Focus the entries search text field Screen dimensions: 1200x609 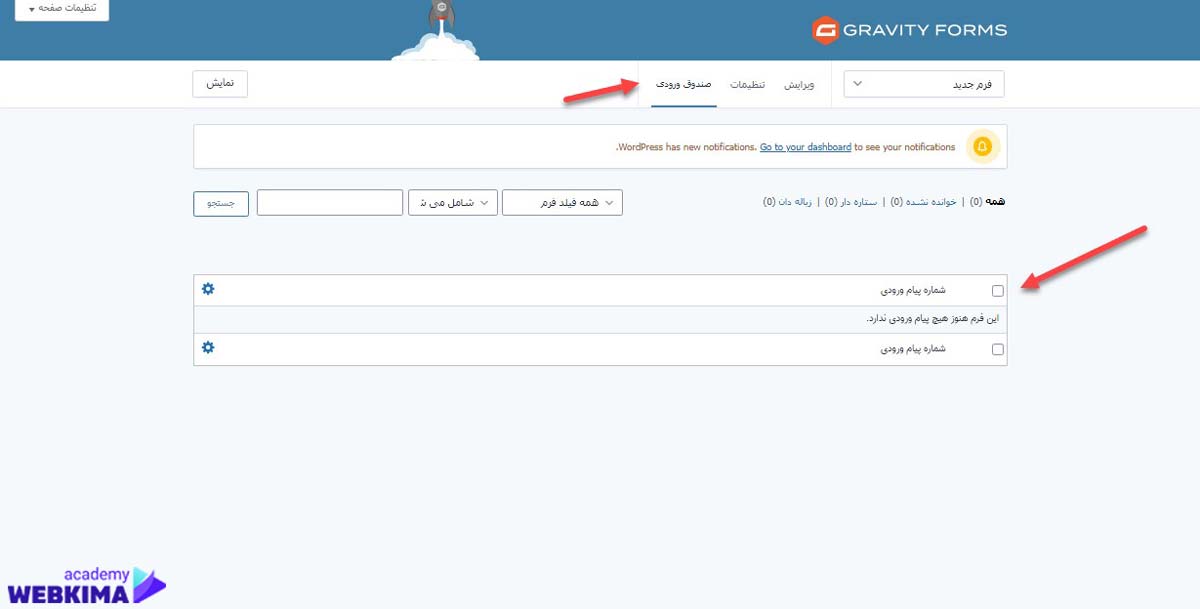pos(330,202)
